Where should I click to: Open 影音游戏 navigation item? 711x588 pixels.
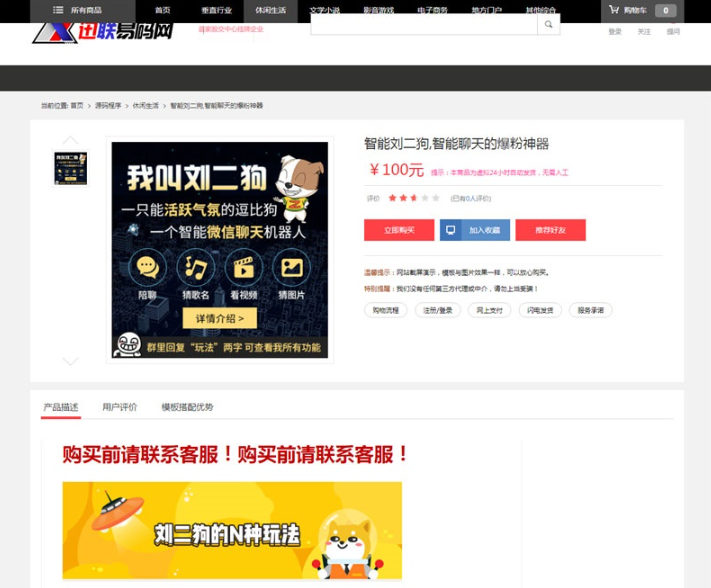pyautogui.click(x=379, y=10)
